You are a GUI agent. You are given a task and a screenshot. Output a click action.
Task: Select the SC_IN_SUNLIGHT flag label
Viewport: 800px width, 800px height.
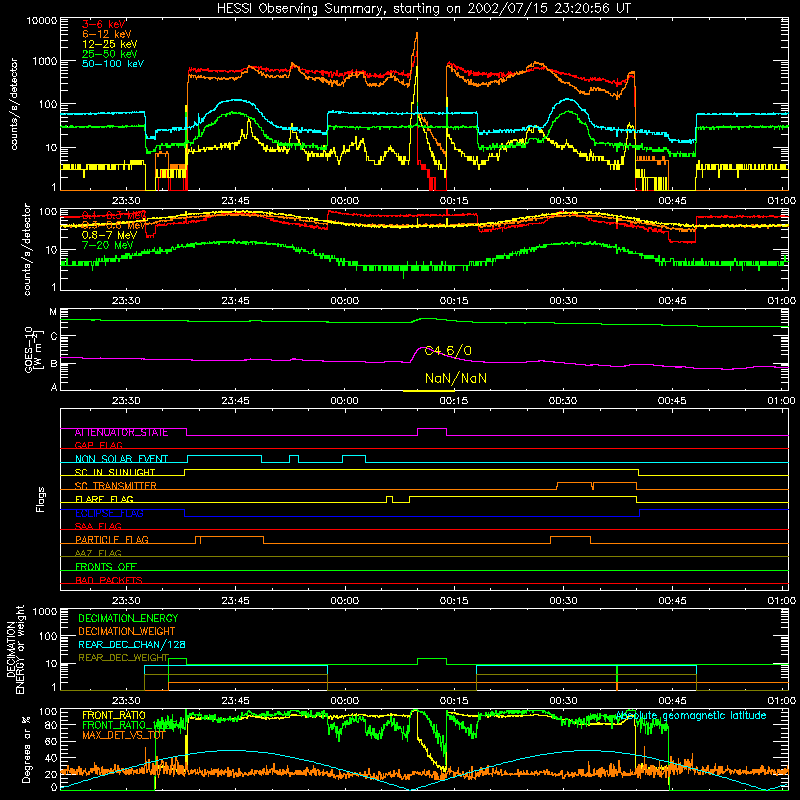115,472
